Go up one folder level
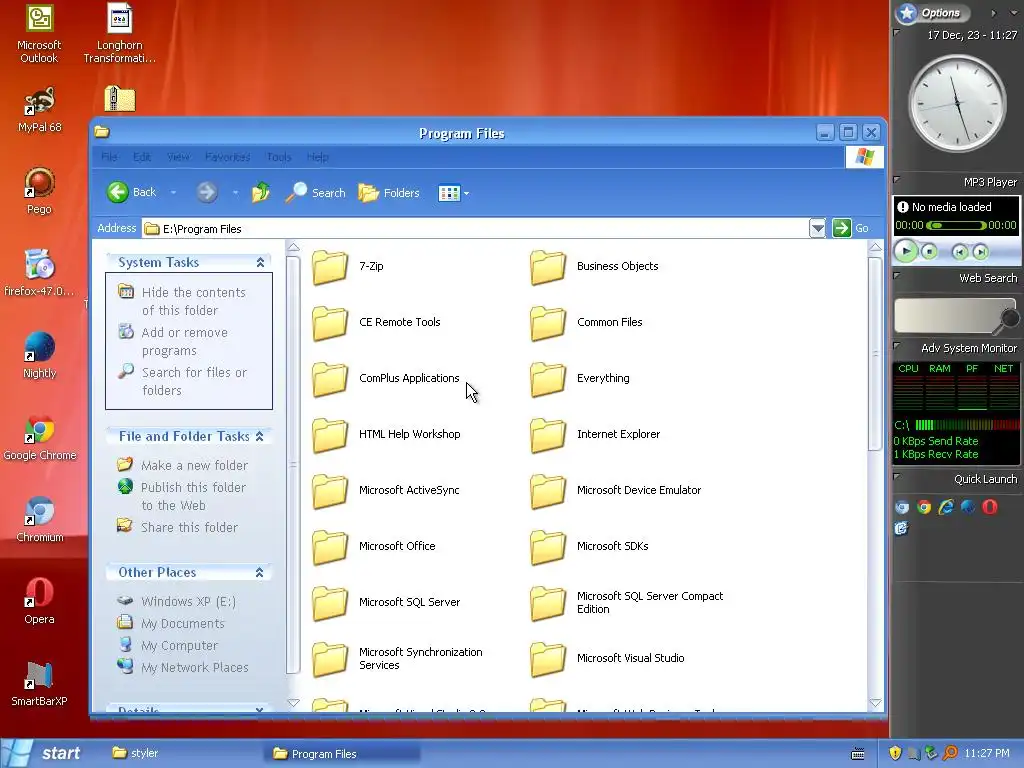The width and height of the screenshot is (1024, 768). click(x=261, y=192)
